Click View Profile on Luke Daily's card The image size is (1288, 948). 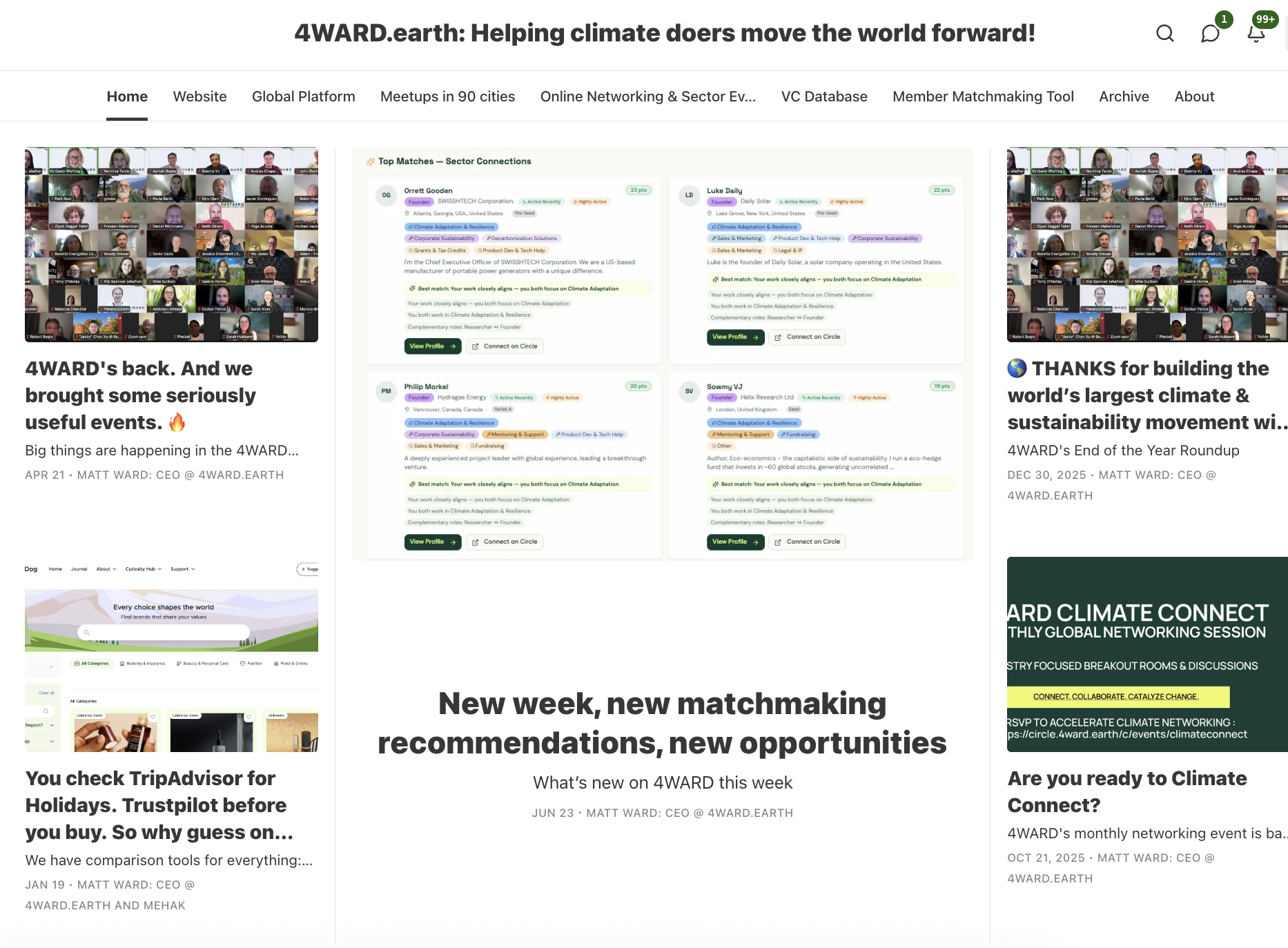click(735, 337)
